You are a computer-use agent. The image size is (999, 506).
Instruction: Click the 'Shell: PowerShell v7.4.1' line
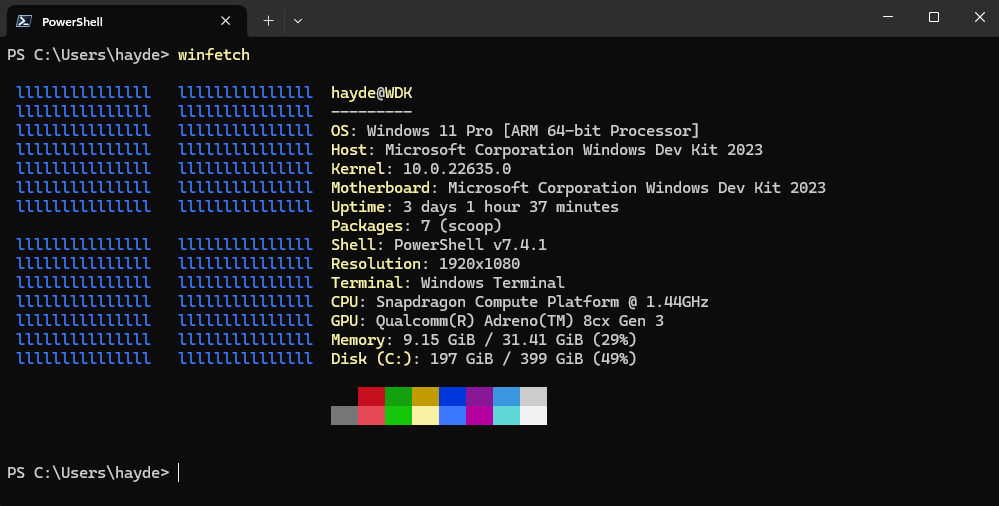[x=438, y=245]
